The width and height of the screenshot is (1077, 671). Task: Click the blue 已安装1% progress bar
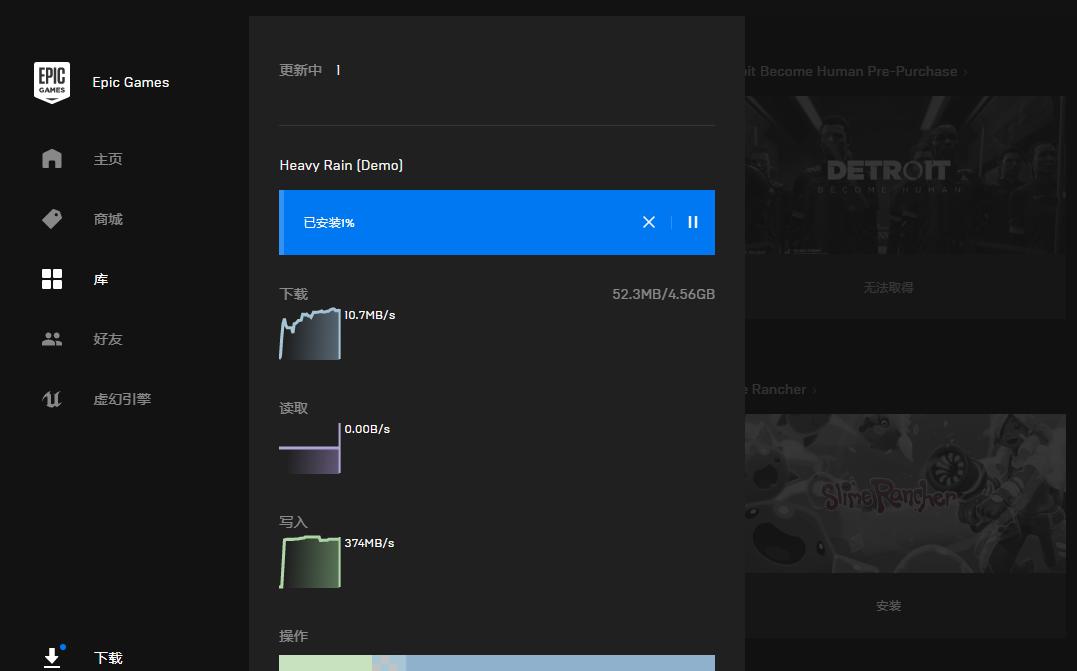460,222
